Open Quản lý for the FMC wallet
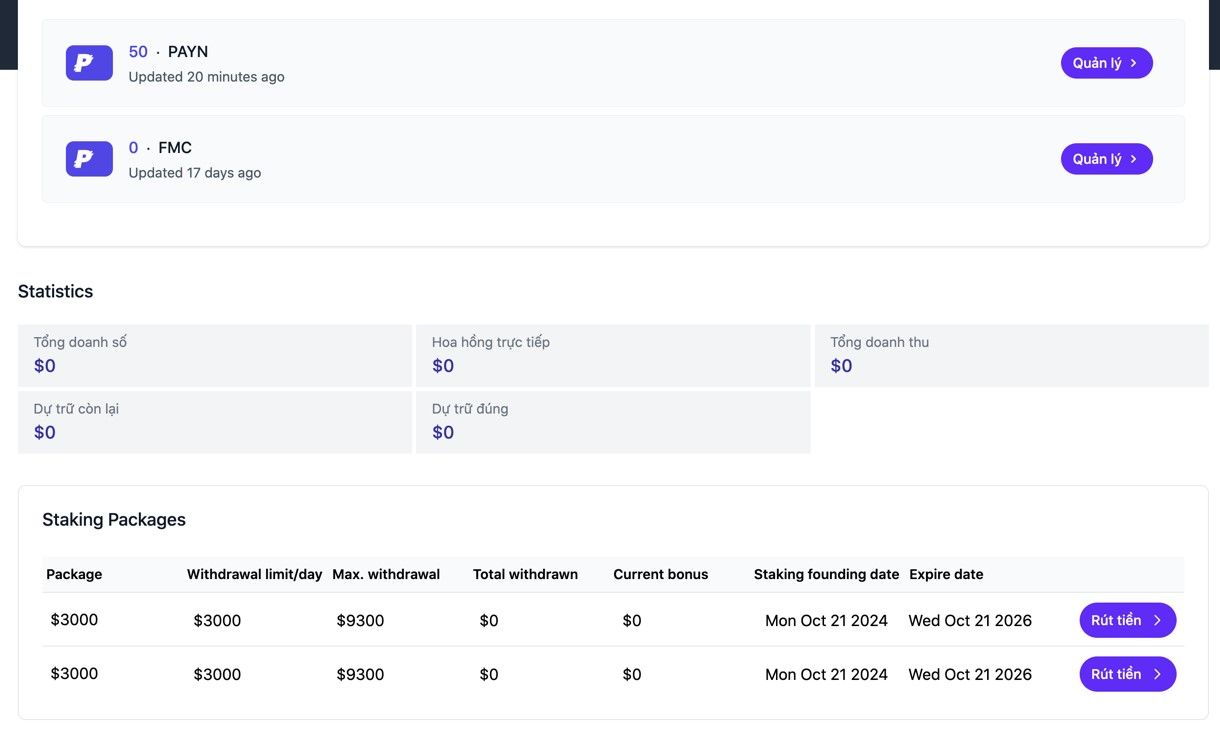This screenshot has height=737, width=1220. pyautogui.click(x=1106, y=159)
